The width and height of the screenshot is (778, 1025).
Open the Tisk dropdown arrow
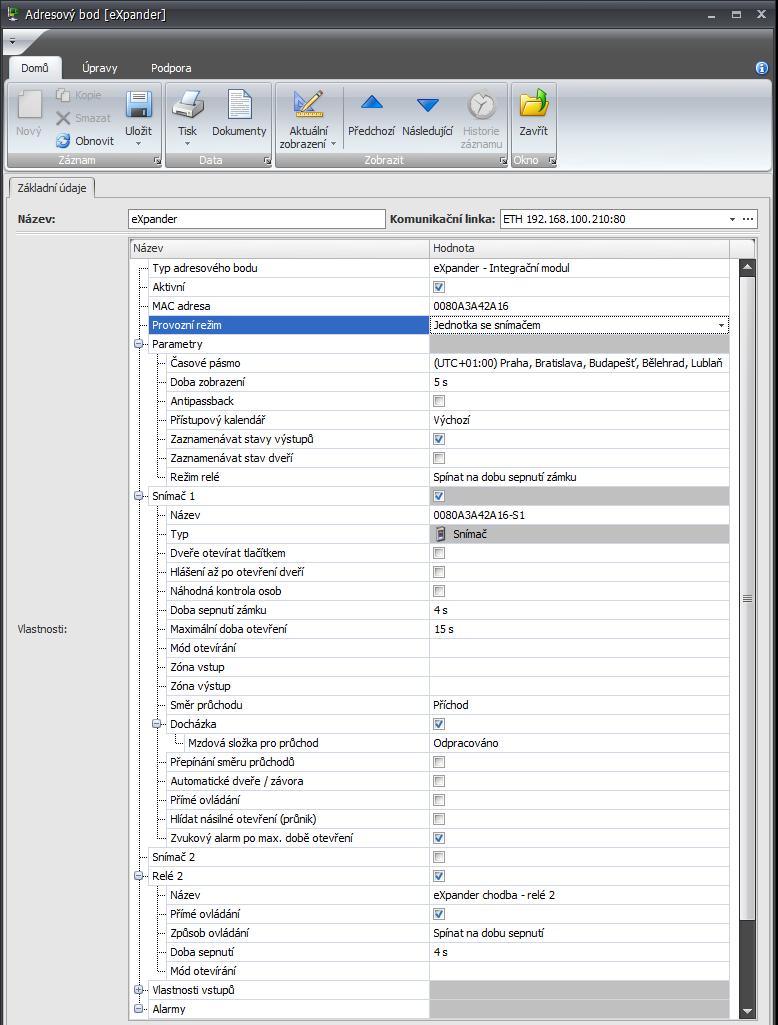coord(188,143)
